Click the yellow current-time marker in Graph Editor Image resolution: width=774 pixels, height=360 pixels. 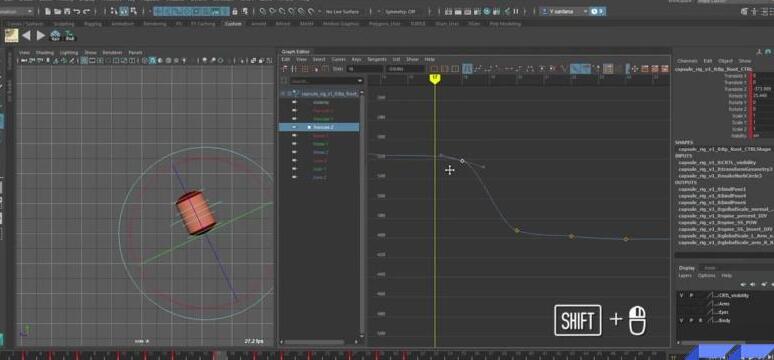tap(434, 79)
